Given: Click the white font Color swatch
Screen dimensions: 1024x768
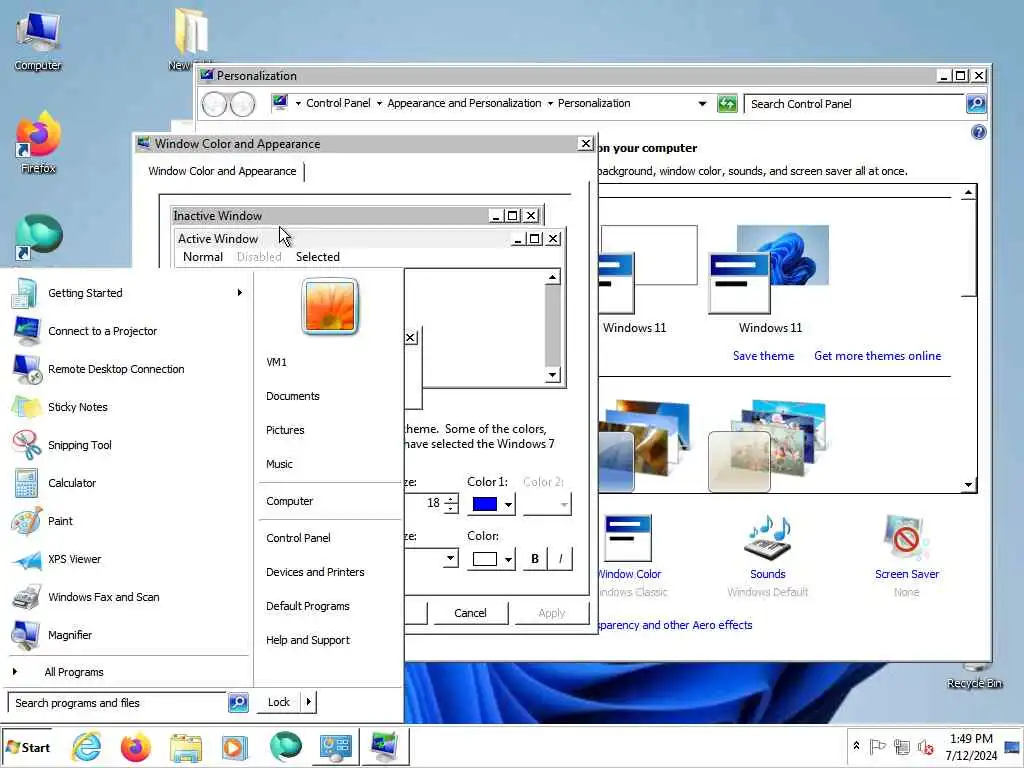Looking at the screenshot, I should [x=485, y=559].
